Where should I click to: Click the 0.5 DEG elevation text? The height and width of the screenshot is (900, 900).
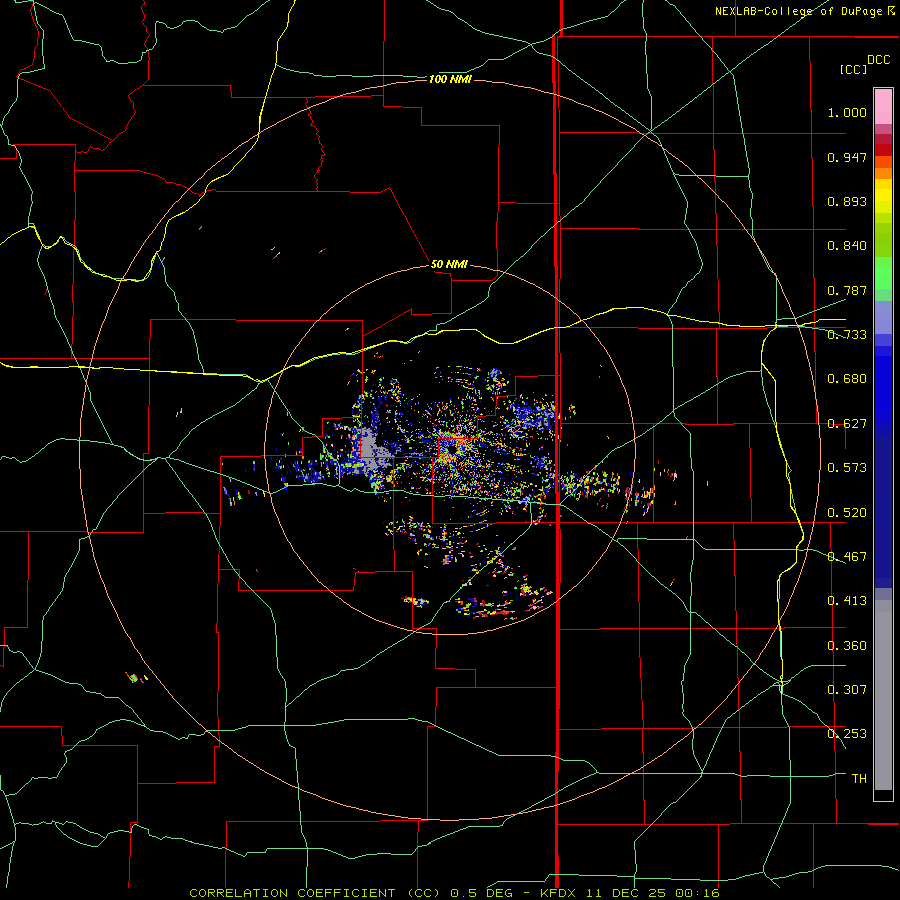[x=481, y=893]
